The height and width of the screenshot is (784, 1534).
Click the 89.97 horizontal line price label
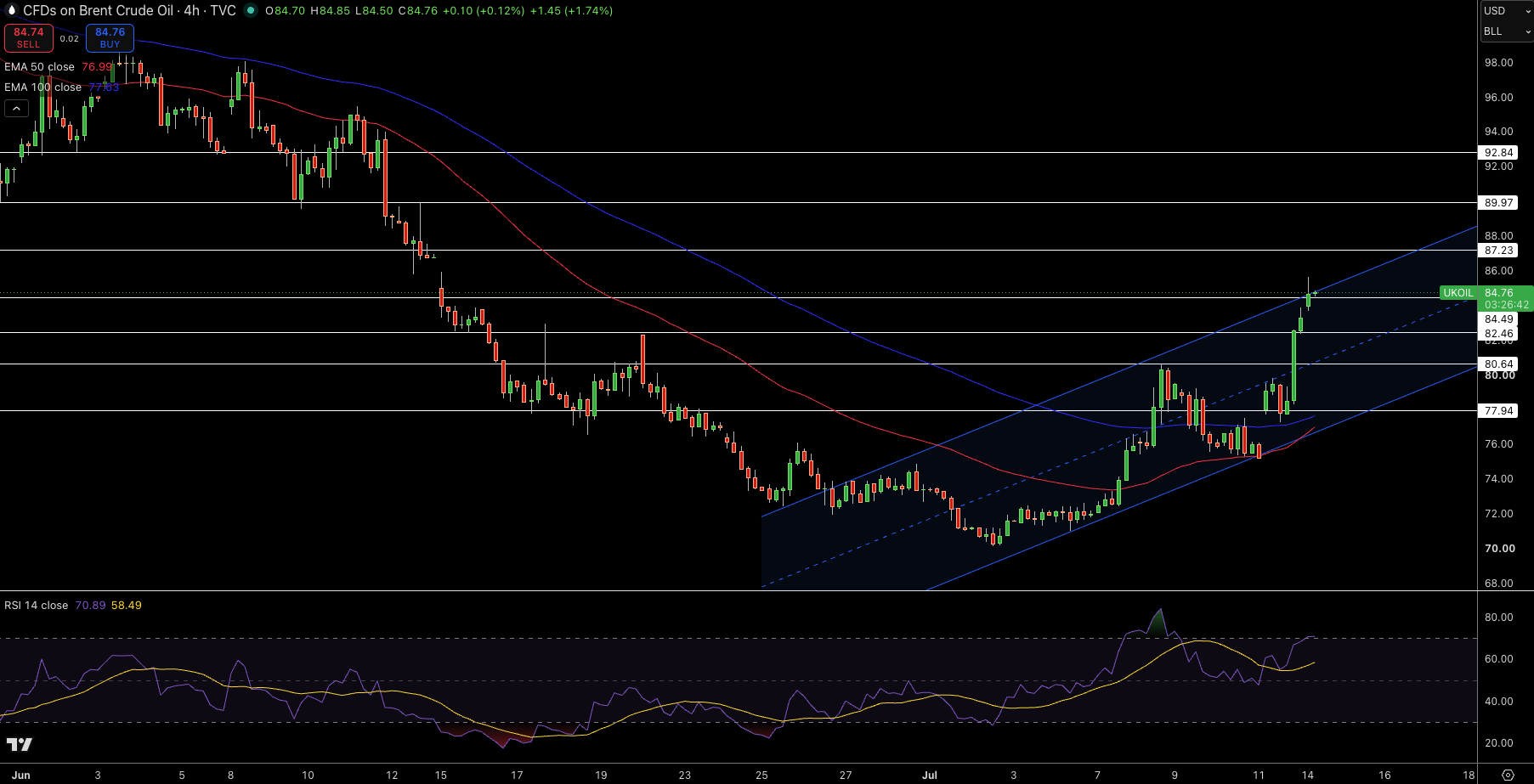(1498, 203)
